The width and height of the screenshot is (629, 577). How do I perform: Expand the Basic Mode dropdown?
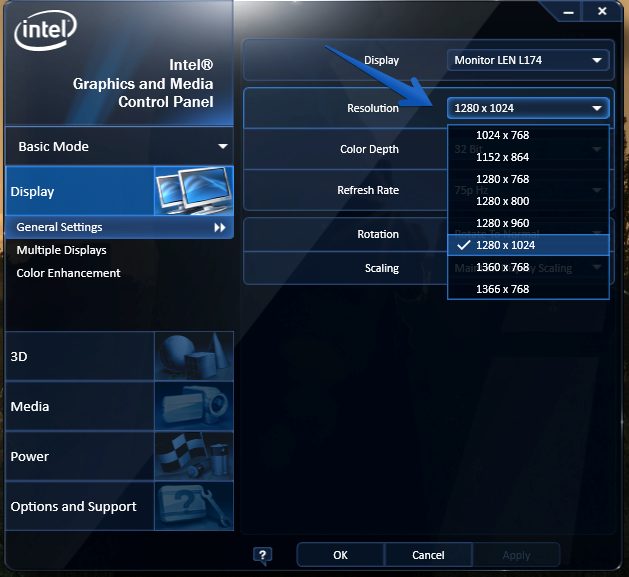click(x=119, y=146)
